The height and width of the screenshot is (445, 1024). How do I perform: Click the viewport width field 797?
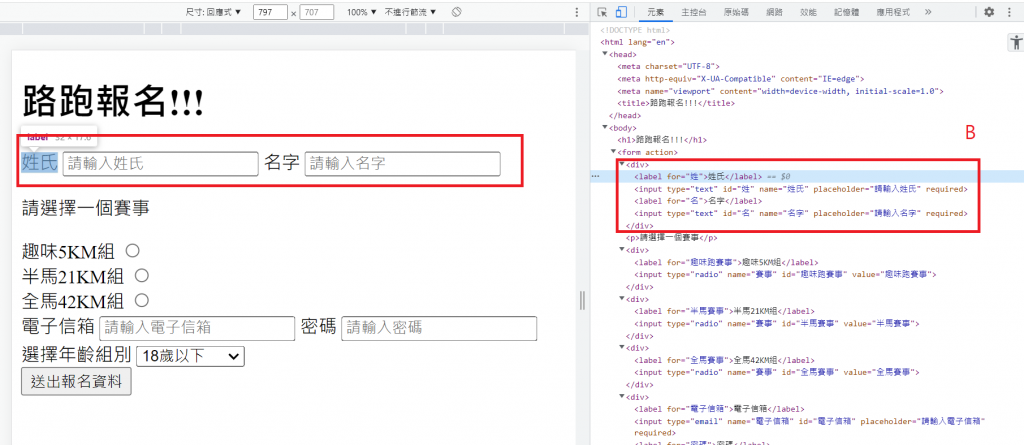pos(270,12)
